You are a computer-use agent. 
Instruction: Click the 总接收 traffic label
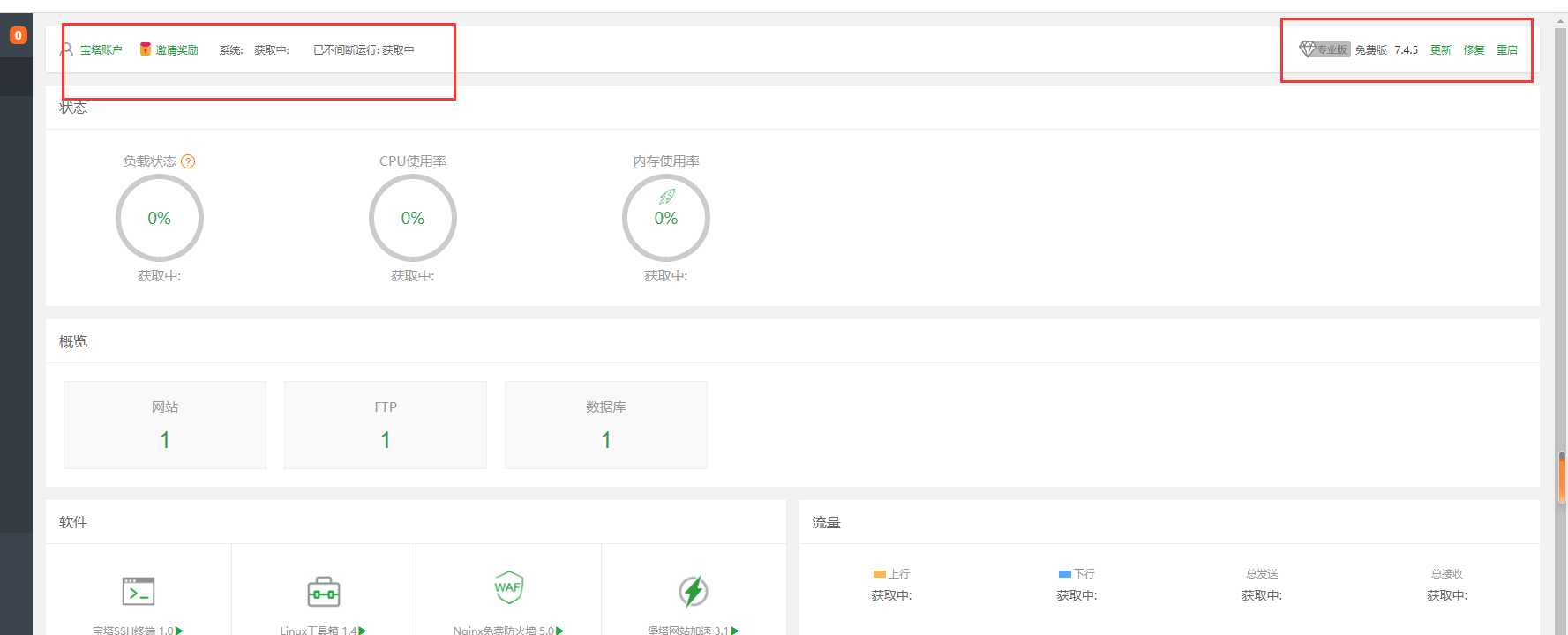click(x=1447, y=574)
